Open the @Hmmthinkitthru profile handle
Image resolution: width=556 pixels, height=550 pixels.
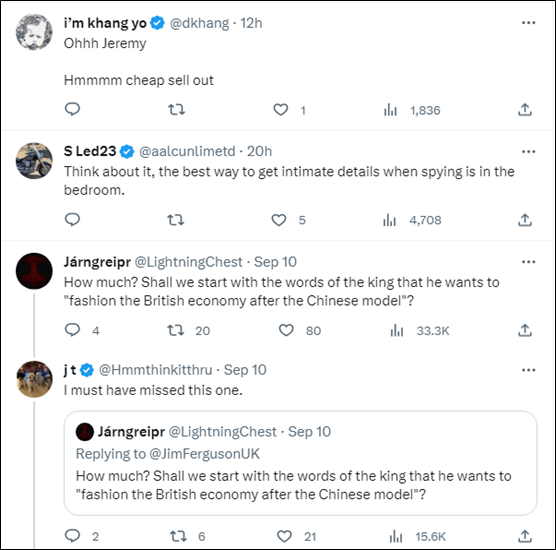coord(155,370)
